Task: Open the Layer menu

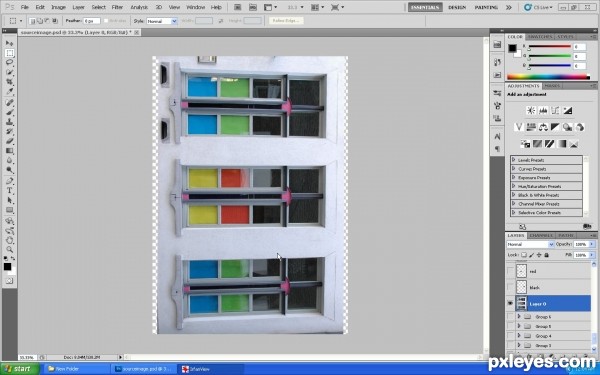Action: (x=78, y=7)
